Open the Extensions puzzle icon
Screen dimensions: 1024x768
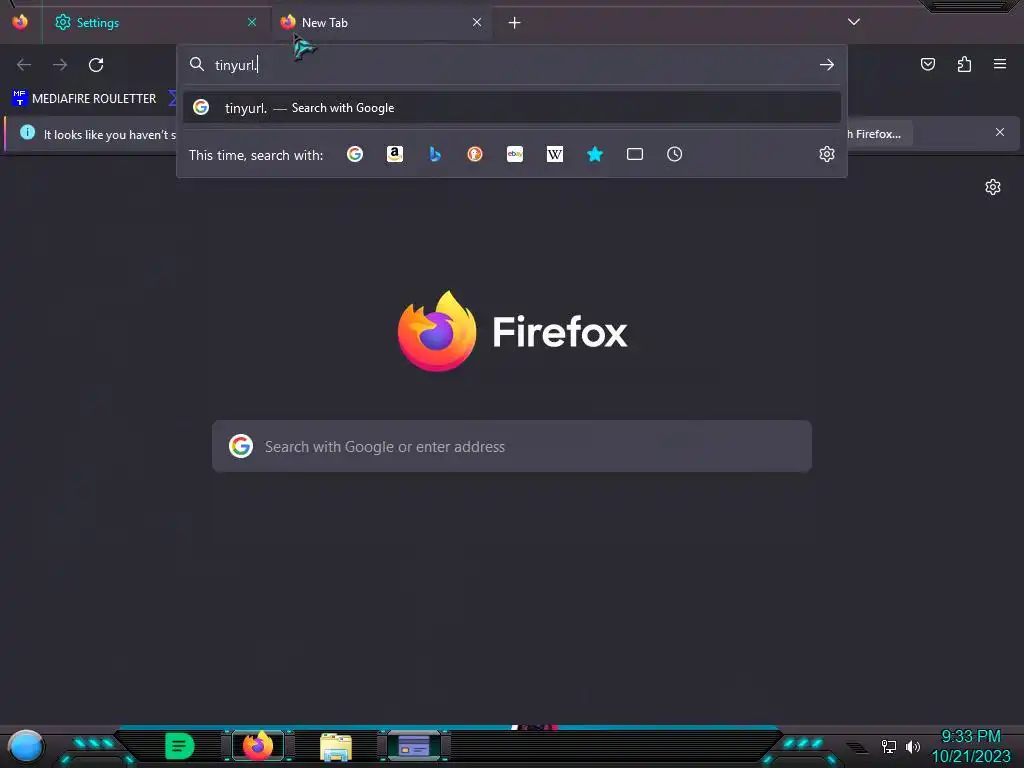[964, 64]
